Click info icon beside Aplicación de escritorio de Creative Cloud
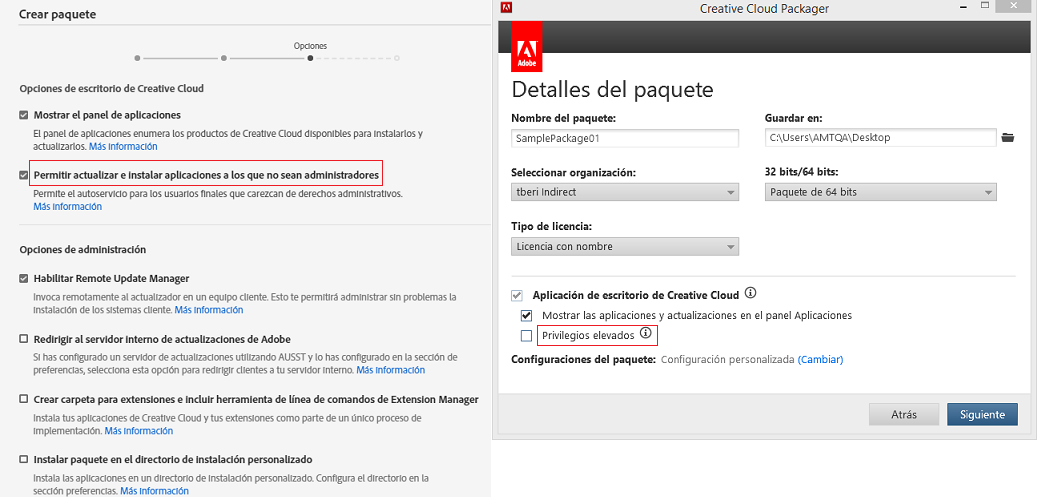The height and width of the screenshot is (497, 1038). [x=750, y=294]
